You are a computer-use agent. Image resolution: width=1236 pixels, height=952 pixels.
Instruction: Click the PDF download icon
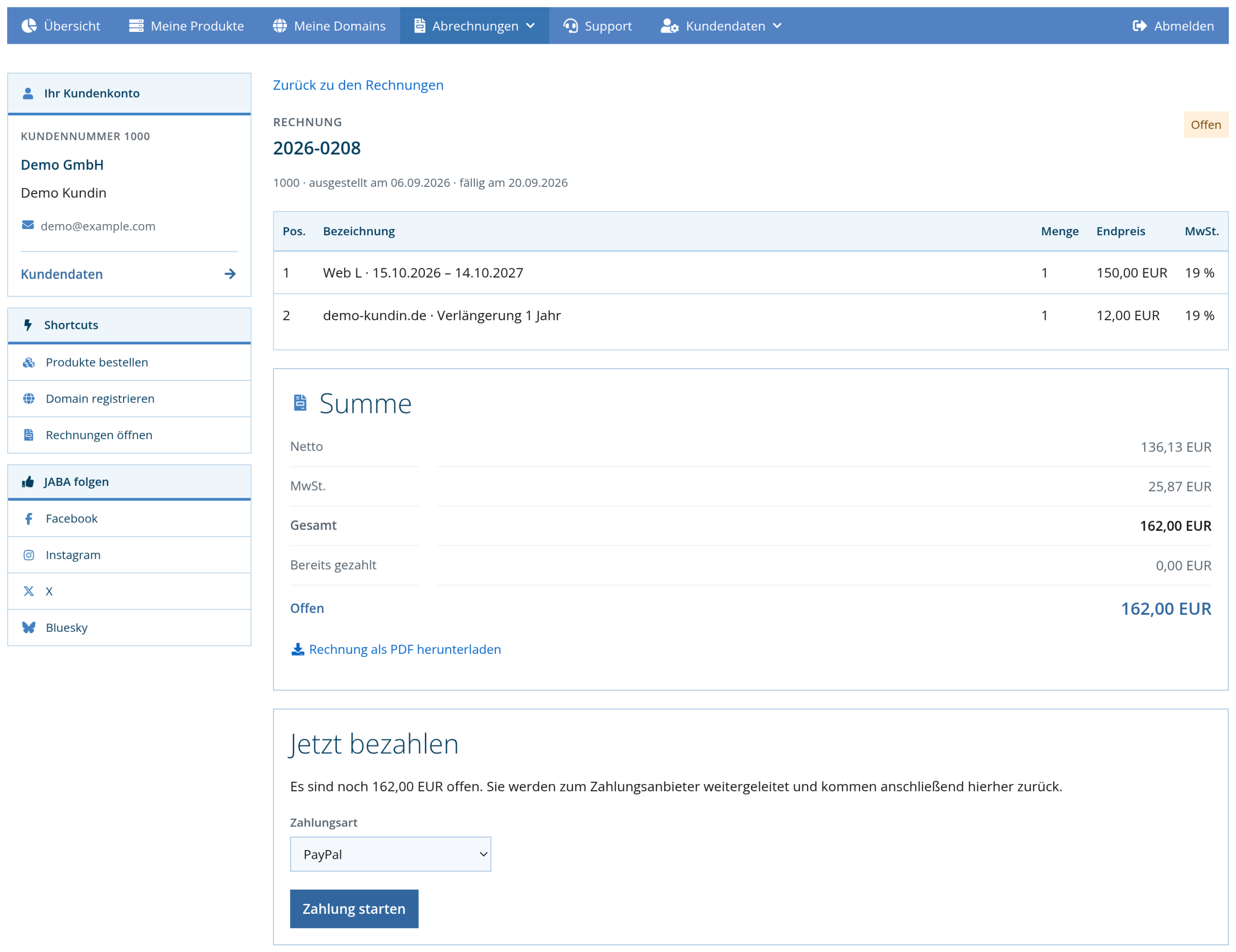298,649
